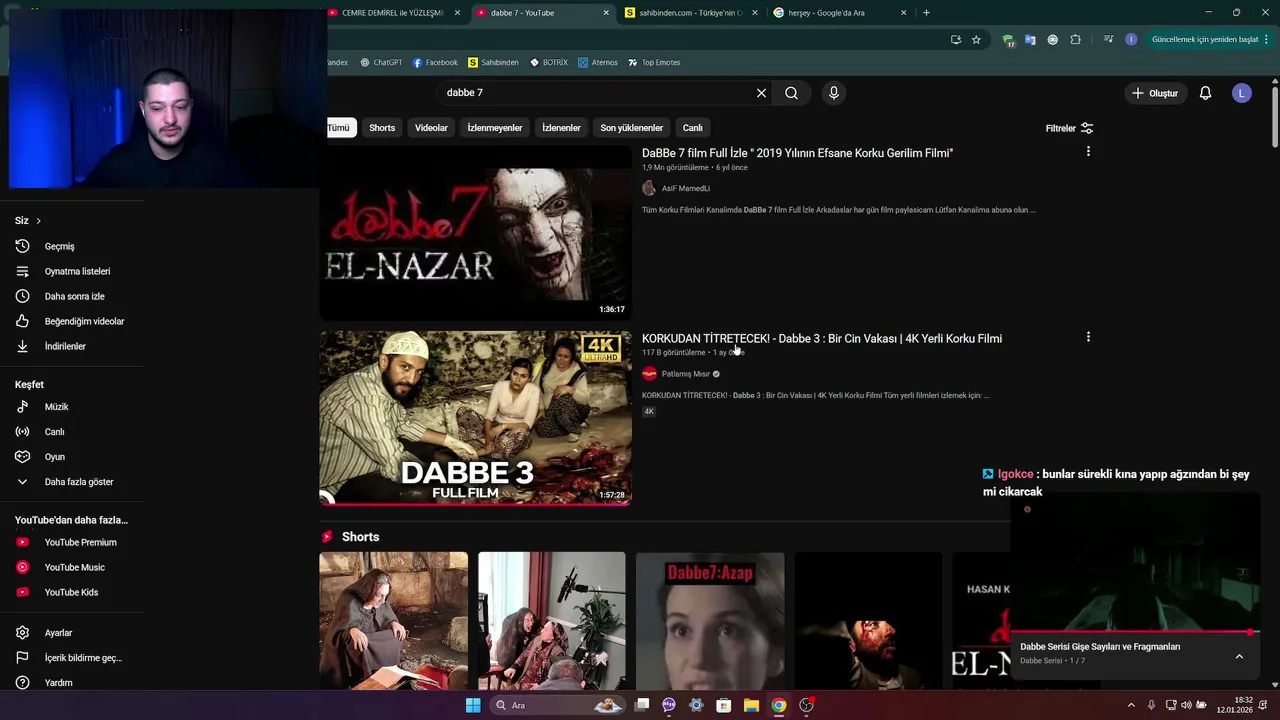Select the Shorts filter chip
The image size is (1280, 720).
point(382,128)
